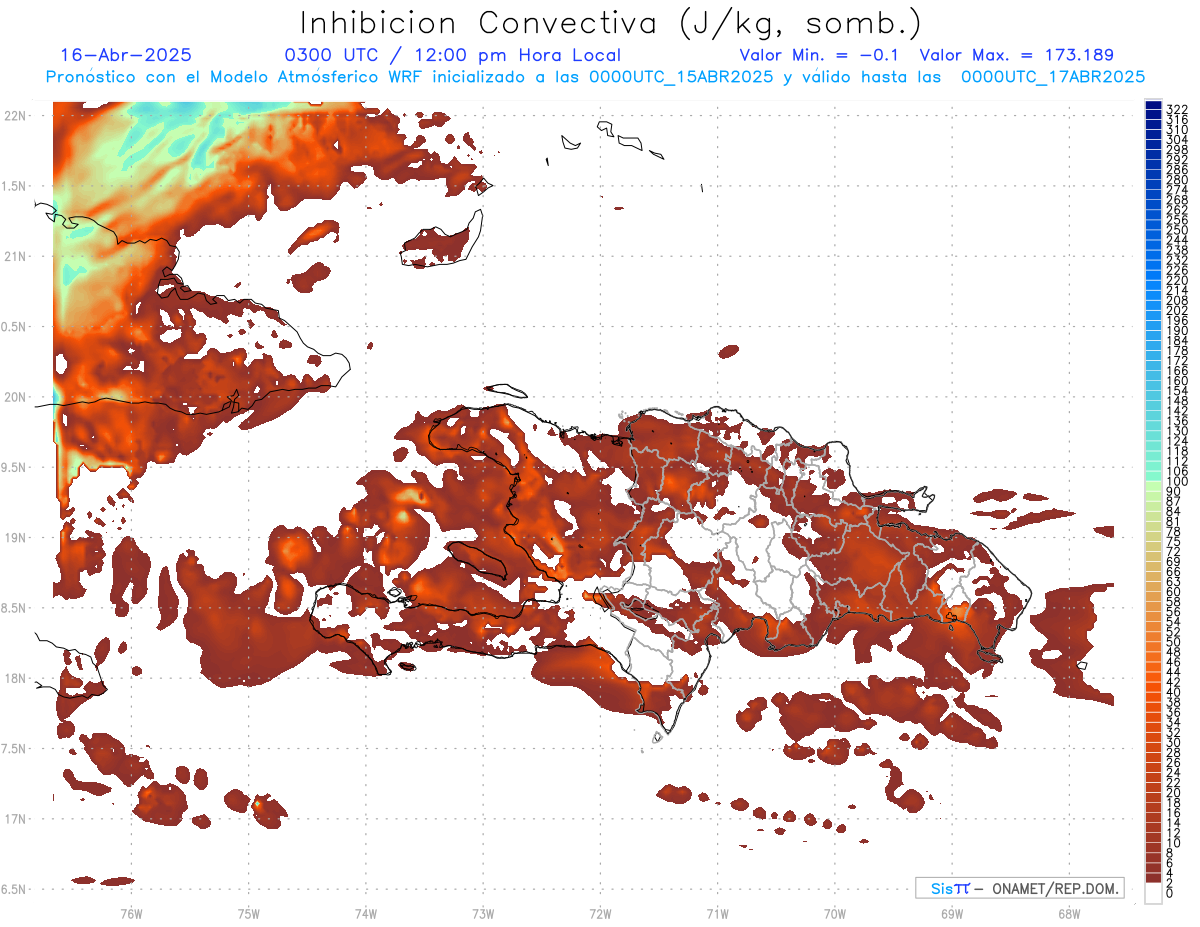Click the '71W' longitude label
This screenshot has height=927, width=1200.
(717, 913)
